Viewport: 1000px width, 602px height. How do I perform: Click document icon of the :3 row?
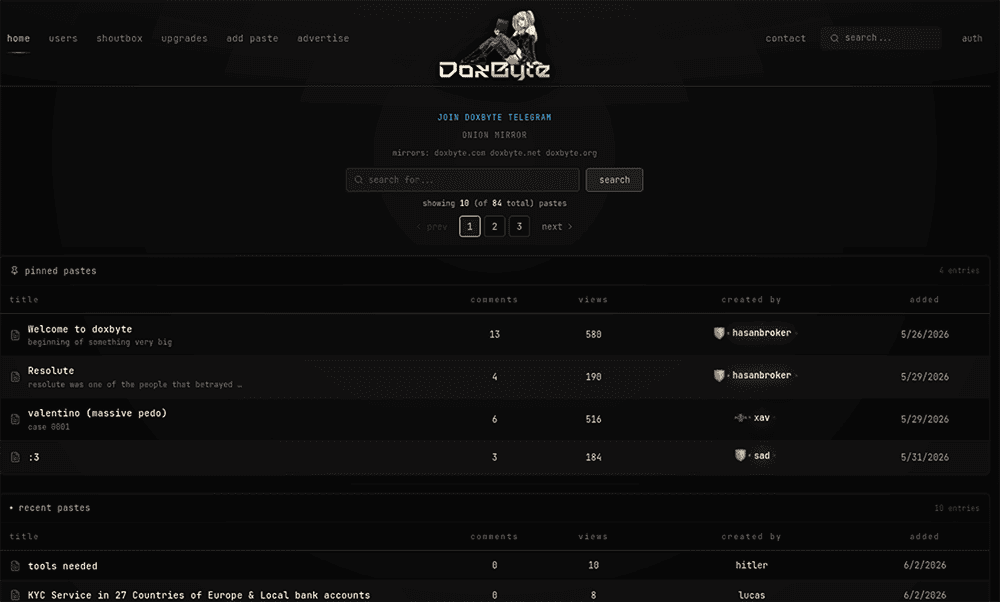[x=15, y=457]
